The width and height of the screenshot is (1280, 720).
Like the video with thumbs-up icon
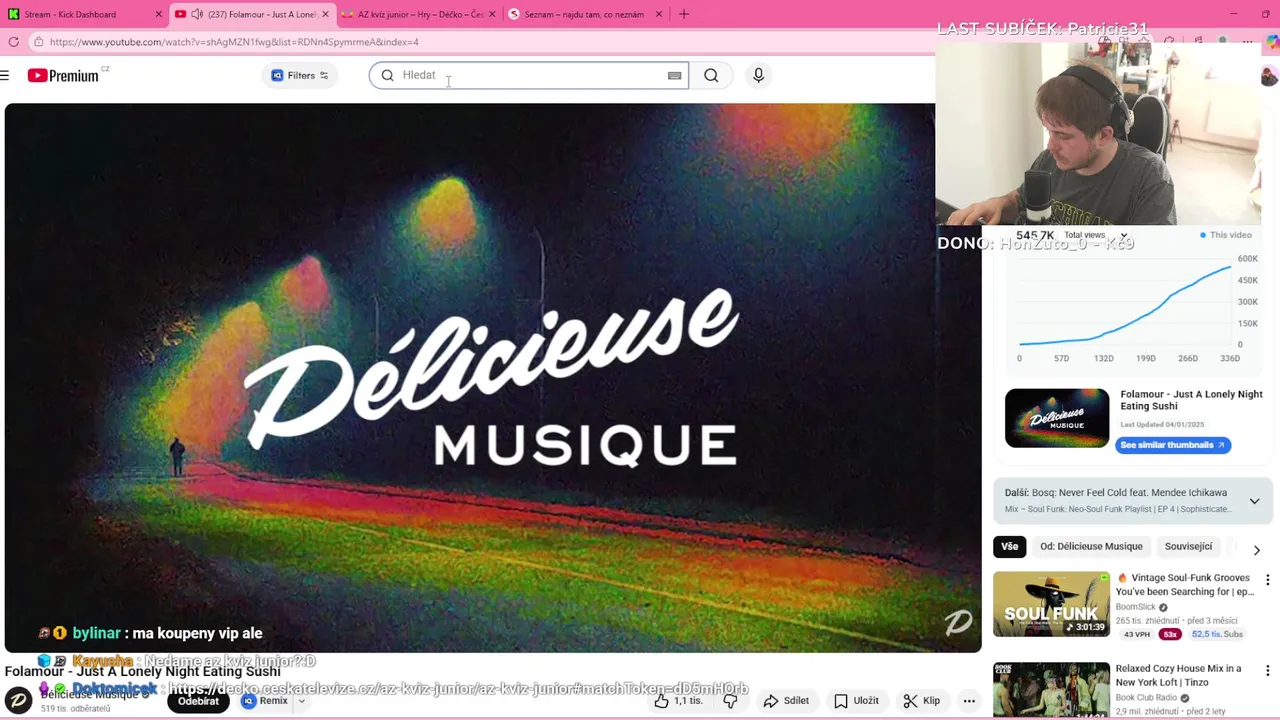pyautogui.click(x=678, y=701)
